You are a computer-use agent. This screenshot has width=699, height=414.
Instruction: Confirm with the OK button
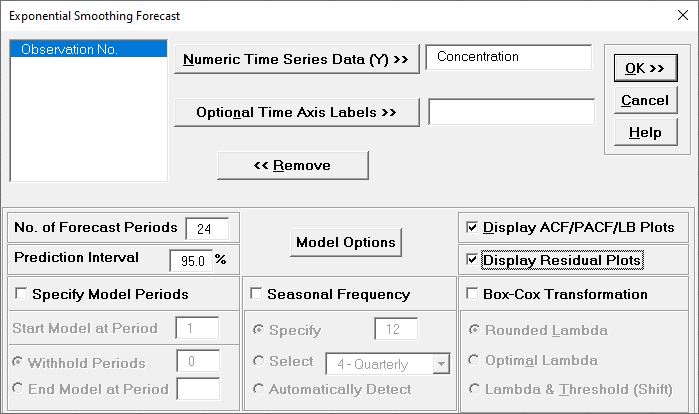645,68
